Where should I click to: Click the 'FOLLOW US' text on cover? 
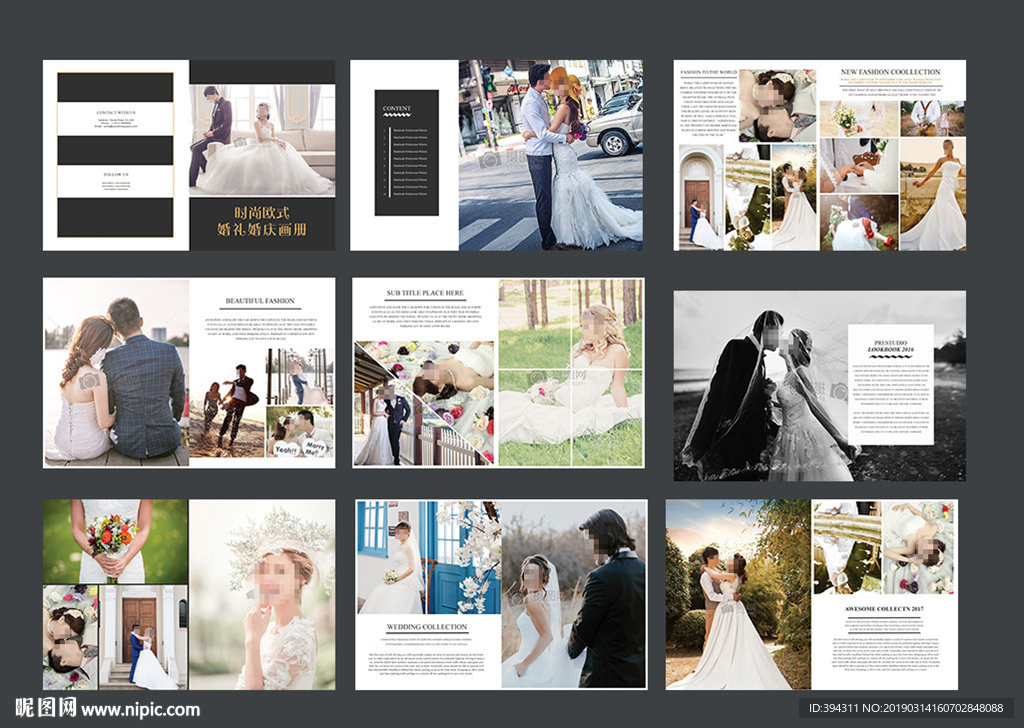pos(116,175)
